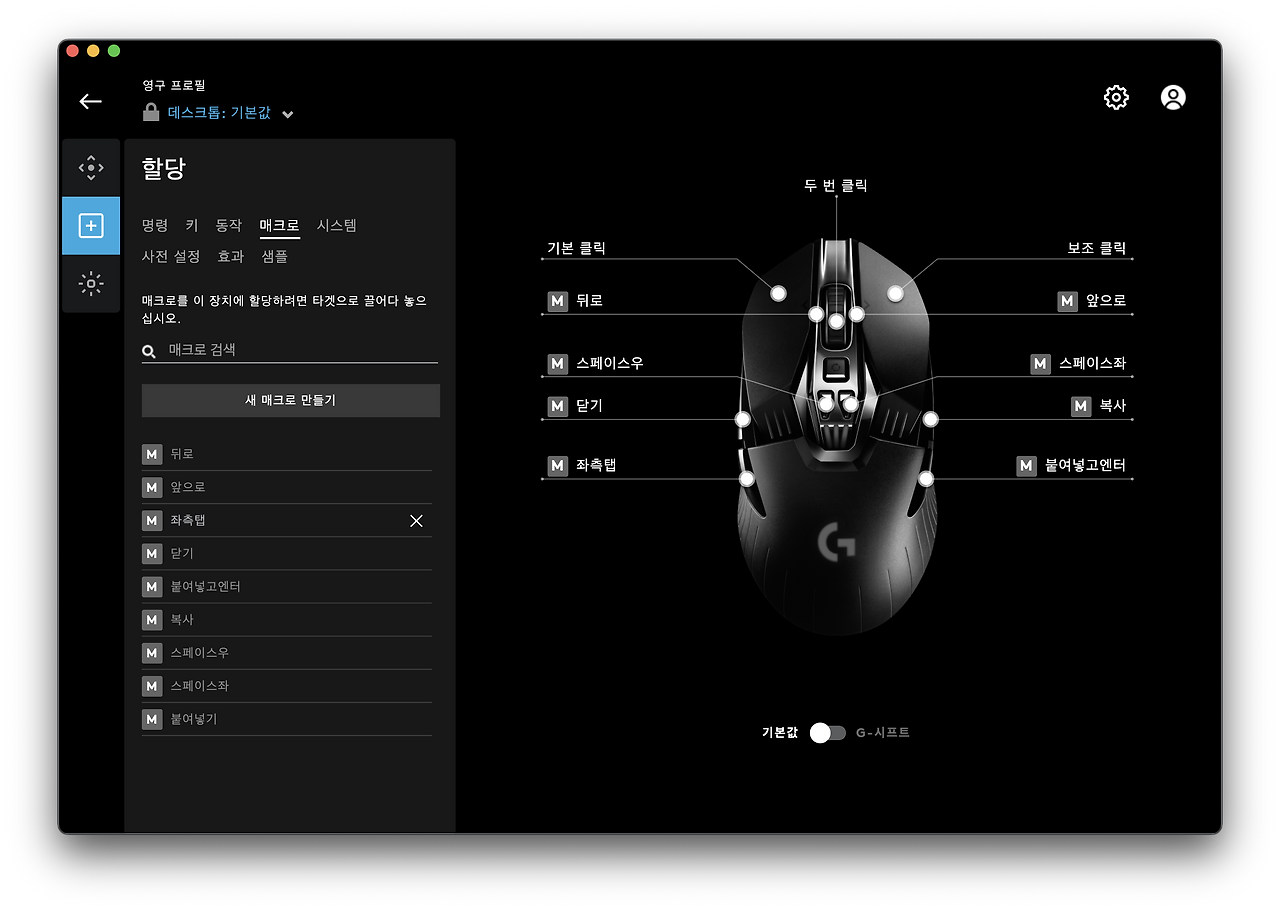Screen dimensions: 1280x911
Task: Go back using the left arrow icon
Action: coord(91,101)
